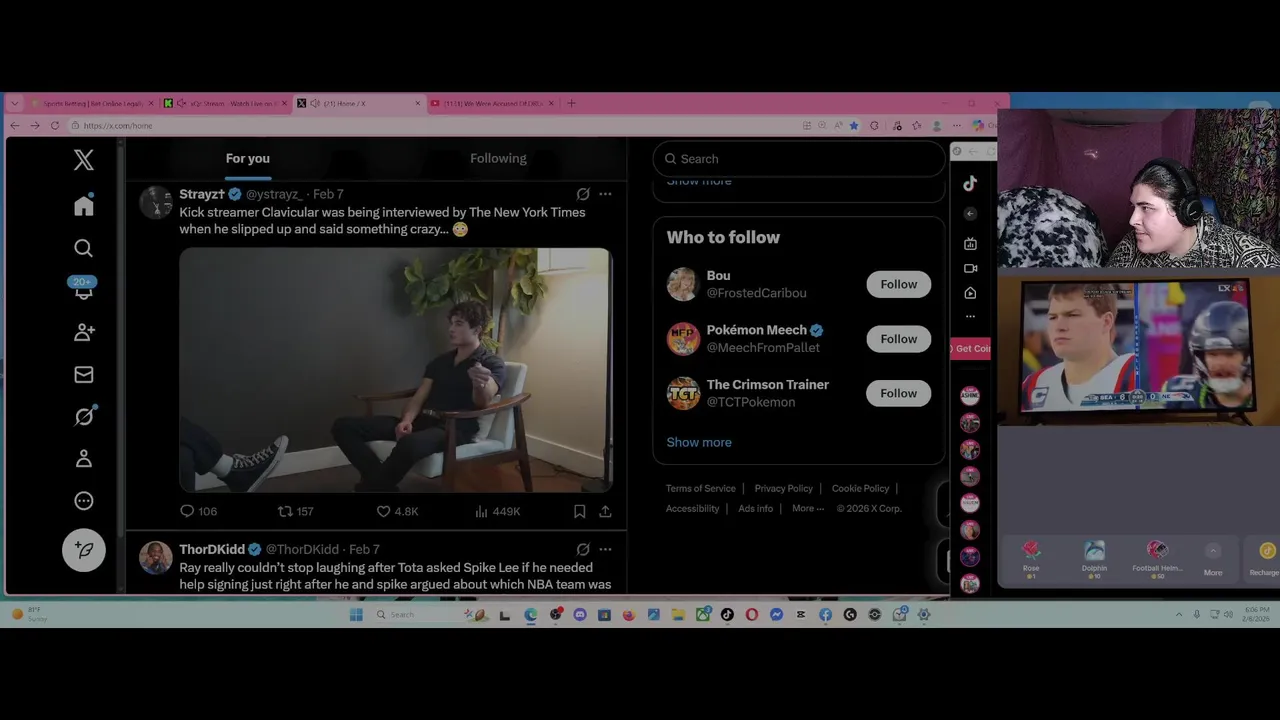Open Cookie Policy link
The height and width of the screenshot is (720, 1280).
coord(860,488)
